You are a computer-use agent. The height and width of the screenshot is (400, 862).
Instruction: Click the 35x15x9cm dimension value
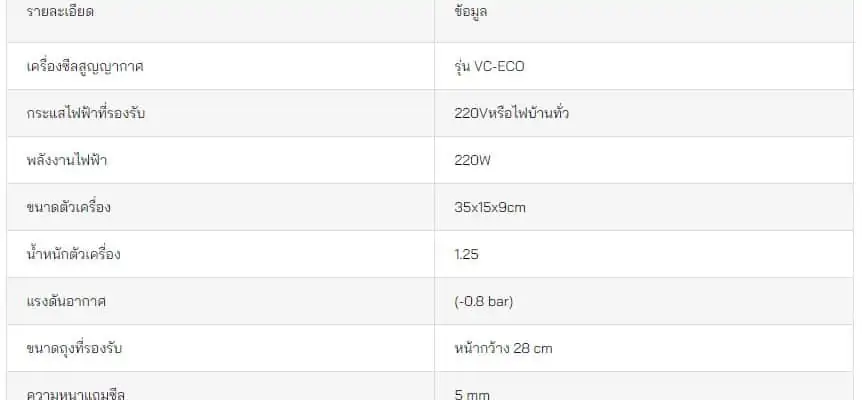click(490, 207)
